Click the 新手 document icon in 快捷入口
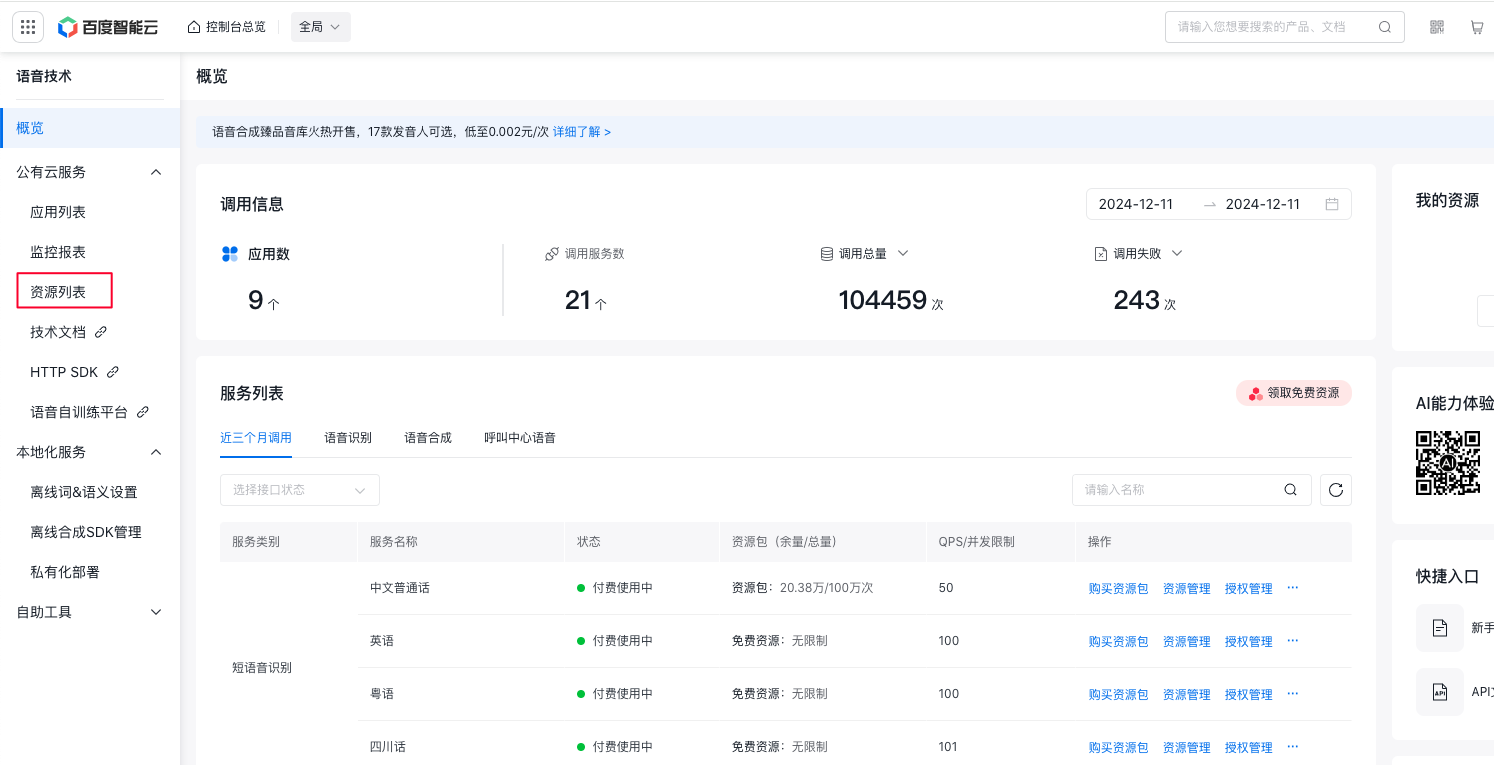 [1440, 628]
